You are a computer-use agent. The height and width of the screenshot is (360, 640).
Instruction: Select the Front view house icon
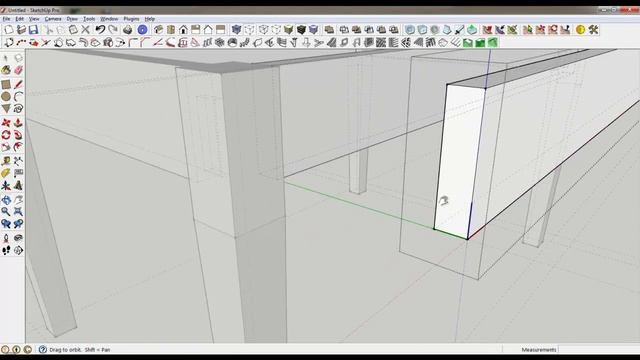(x=183, y=29)
